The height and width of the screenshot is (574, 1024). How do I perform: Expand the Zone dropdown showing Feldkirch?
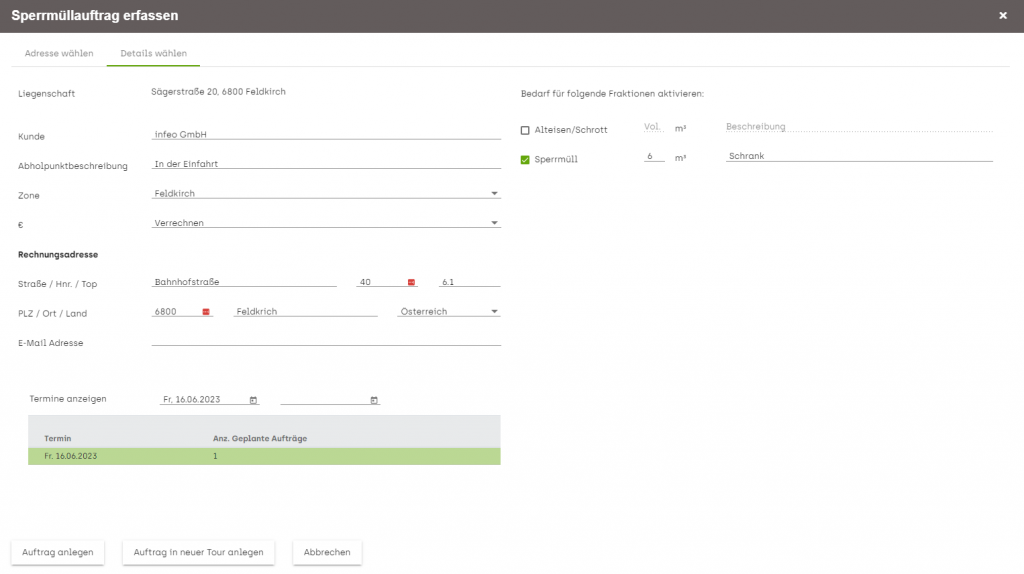pyautogui.click(x=326, y=193)
